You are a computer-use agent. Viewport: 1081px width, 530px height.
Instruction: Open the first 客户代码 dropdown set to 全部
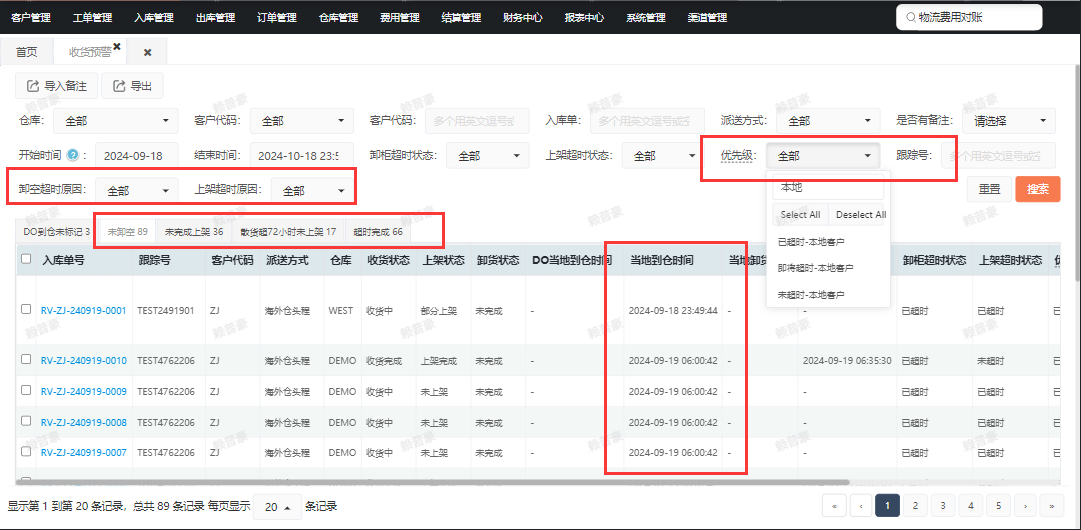click(301, 121)
